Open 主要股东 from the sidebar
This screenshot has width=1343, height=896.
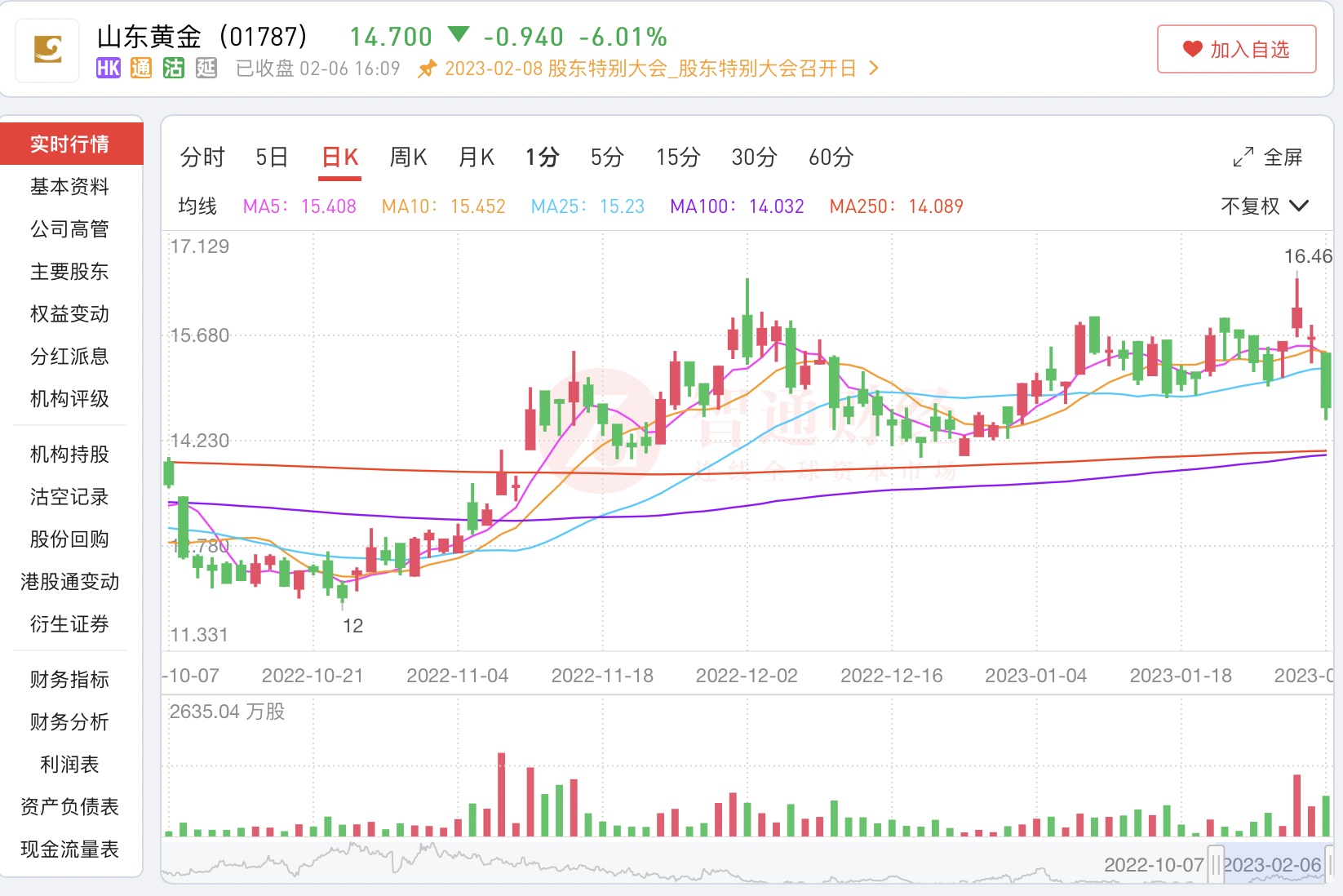pyautogui.click(x=69, y=272)
